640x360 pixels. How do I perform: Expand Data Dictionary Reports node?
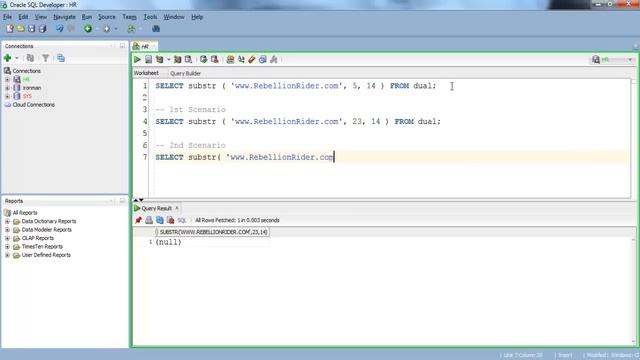coord(7,221)
